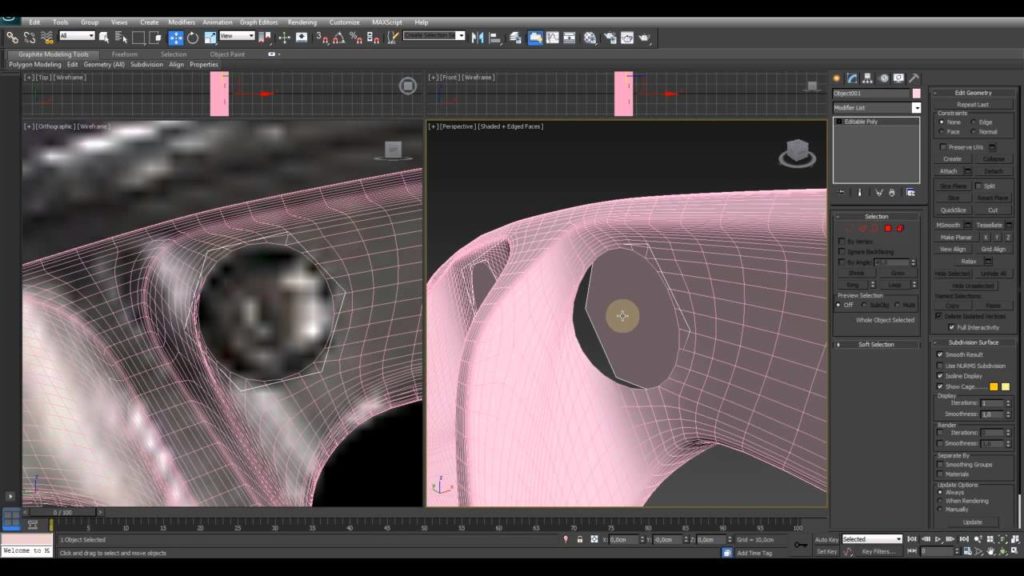The image size is (1024, 576).
Task: Select the Edge constraint radio button
Action: [x=975, y=122]
